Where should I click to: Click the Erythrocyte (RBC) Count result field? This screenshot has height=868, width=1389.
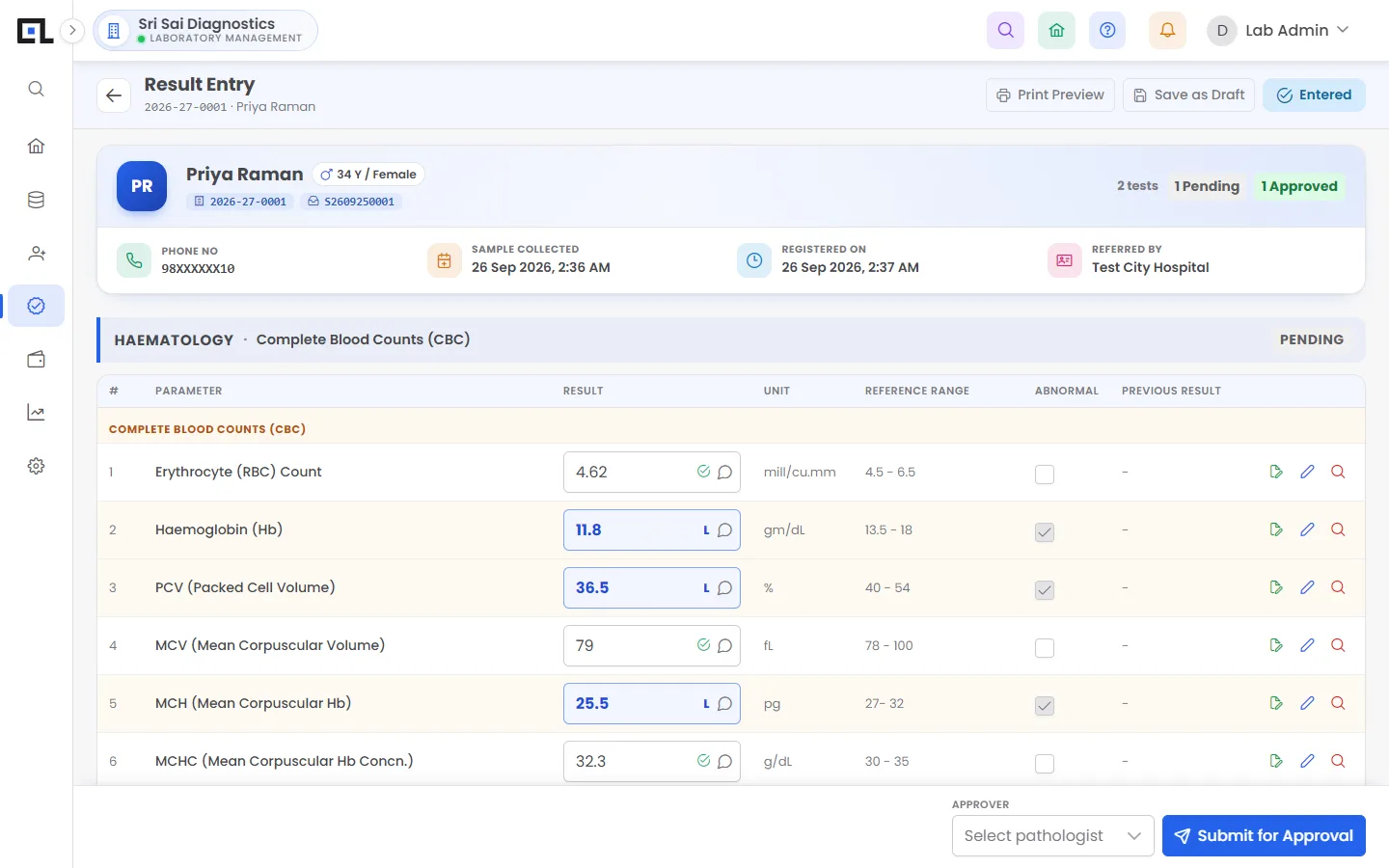pos(652,472)
